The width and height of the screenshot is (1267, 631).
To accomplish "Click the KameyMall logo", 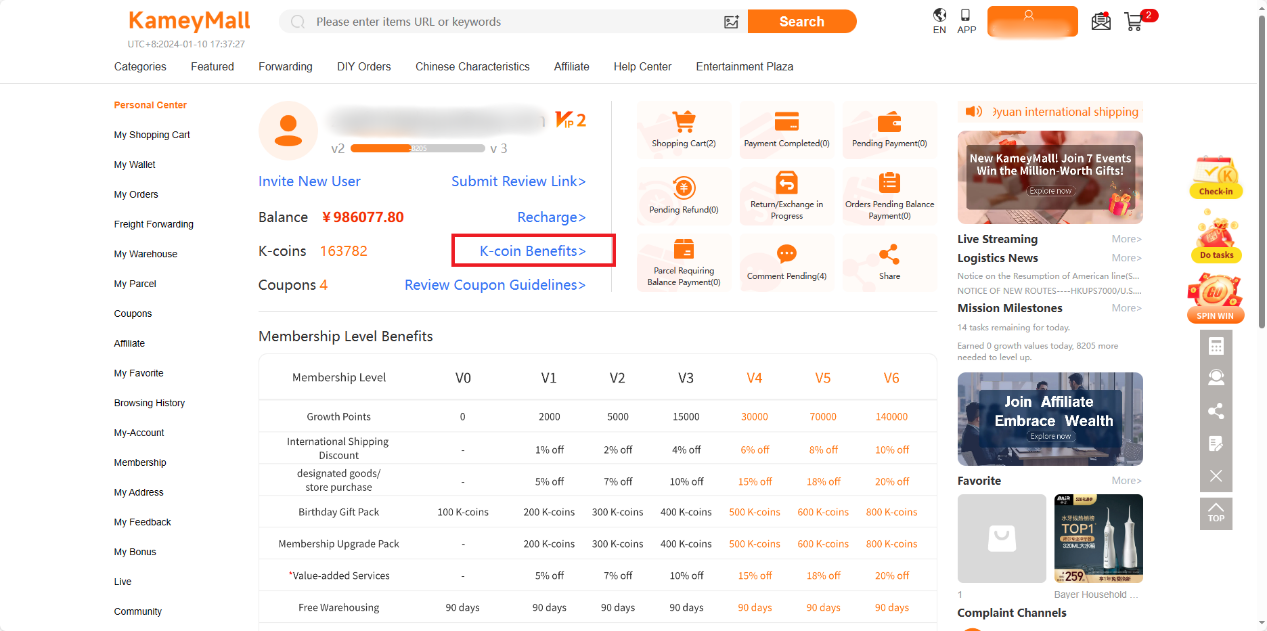I will [x=189, y=21].
